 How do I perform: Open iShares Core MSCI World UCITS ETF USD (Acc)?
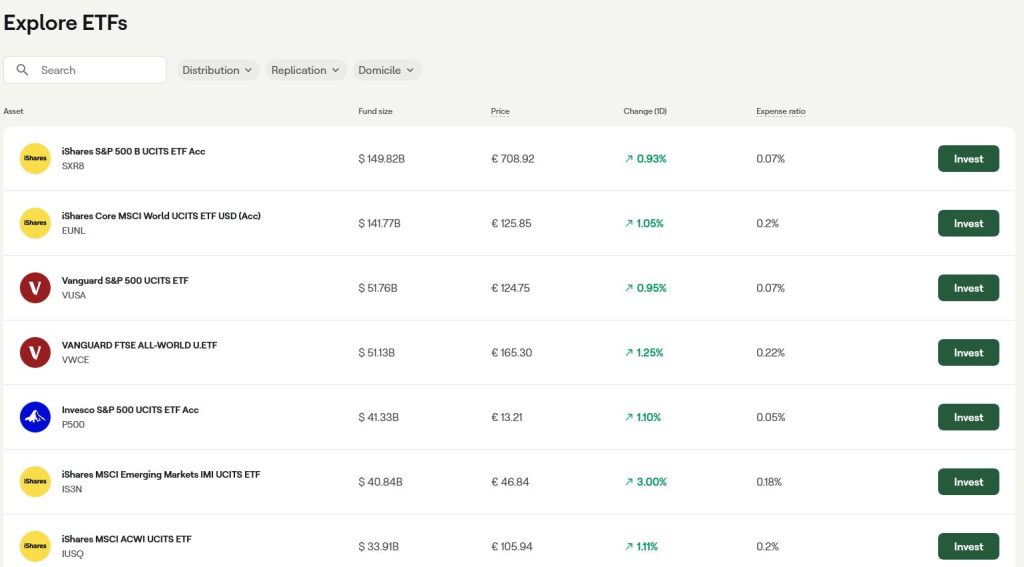pos(161,216)
